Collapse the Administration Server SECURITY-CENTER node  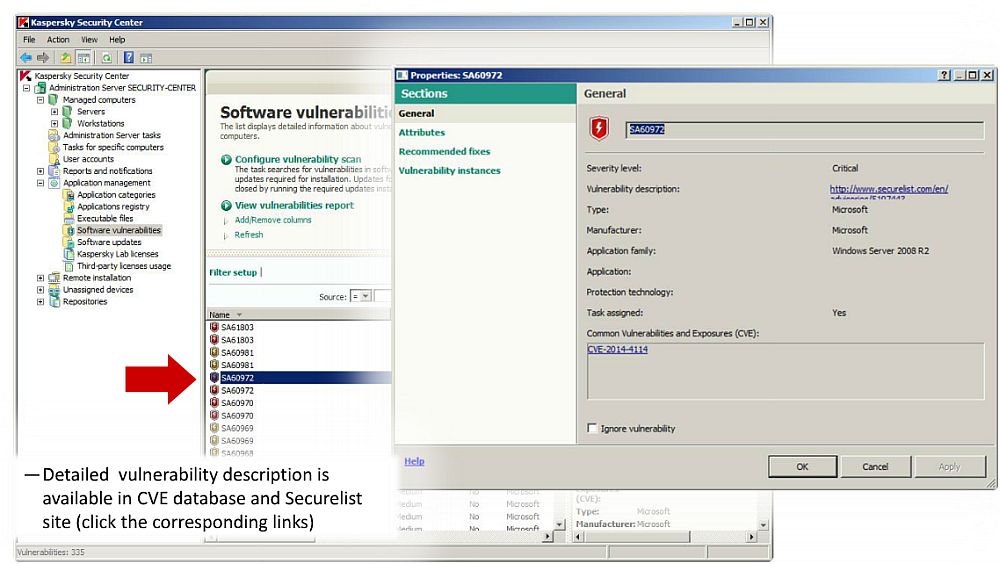coord(27,88)
